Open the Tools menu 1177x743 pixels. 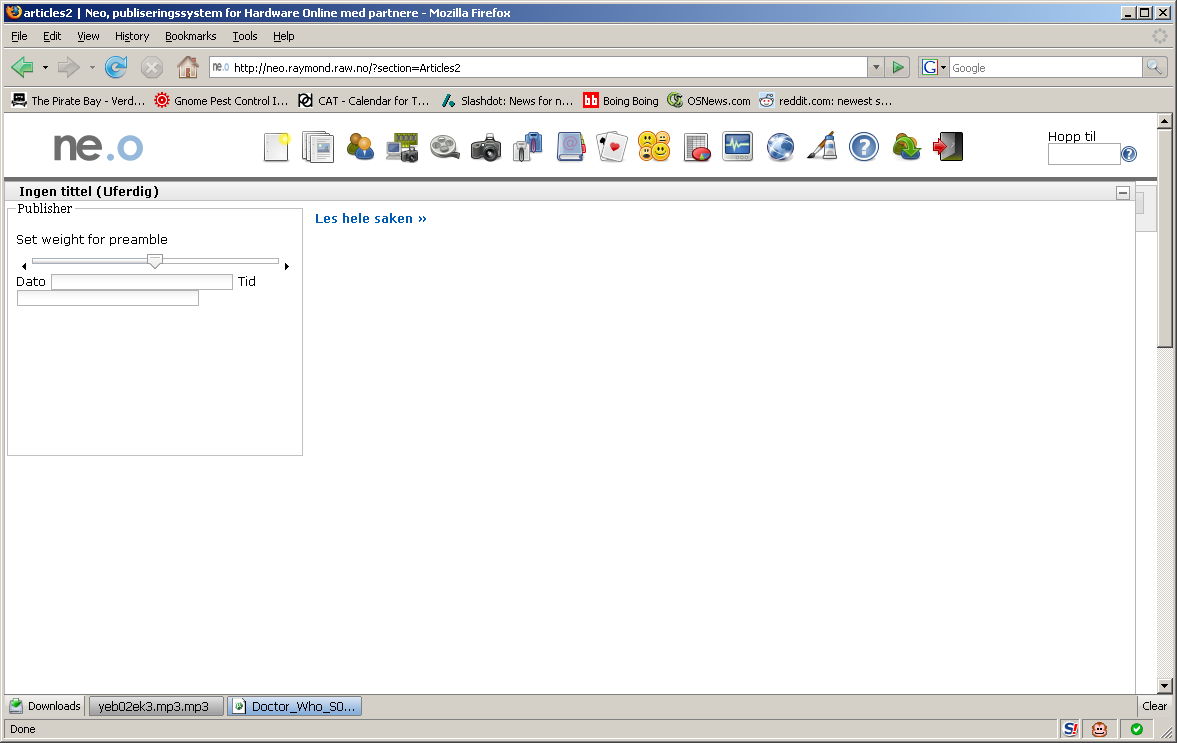click(x=245, y=36)
